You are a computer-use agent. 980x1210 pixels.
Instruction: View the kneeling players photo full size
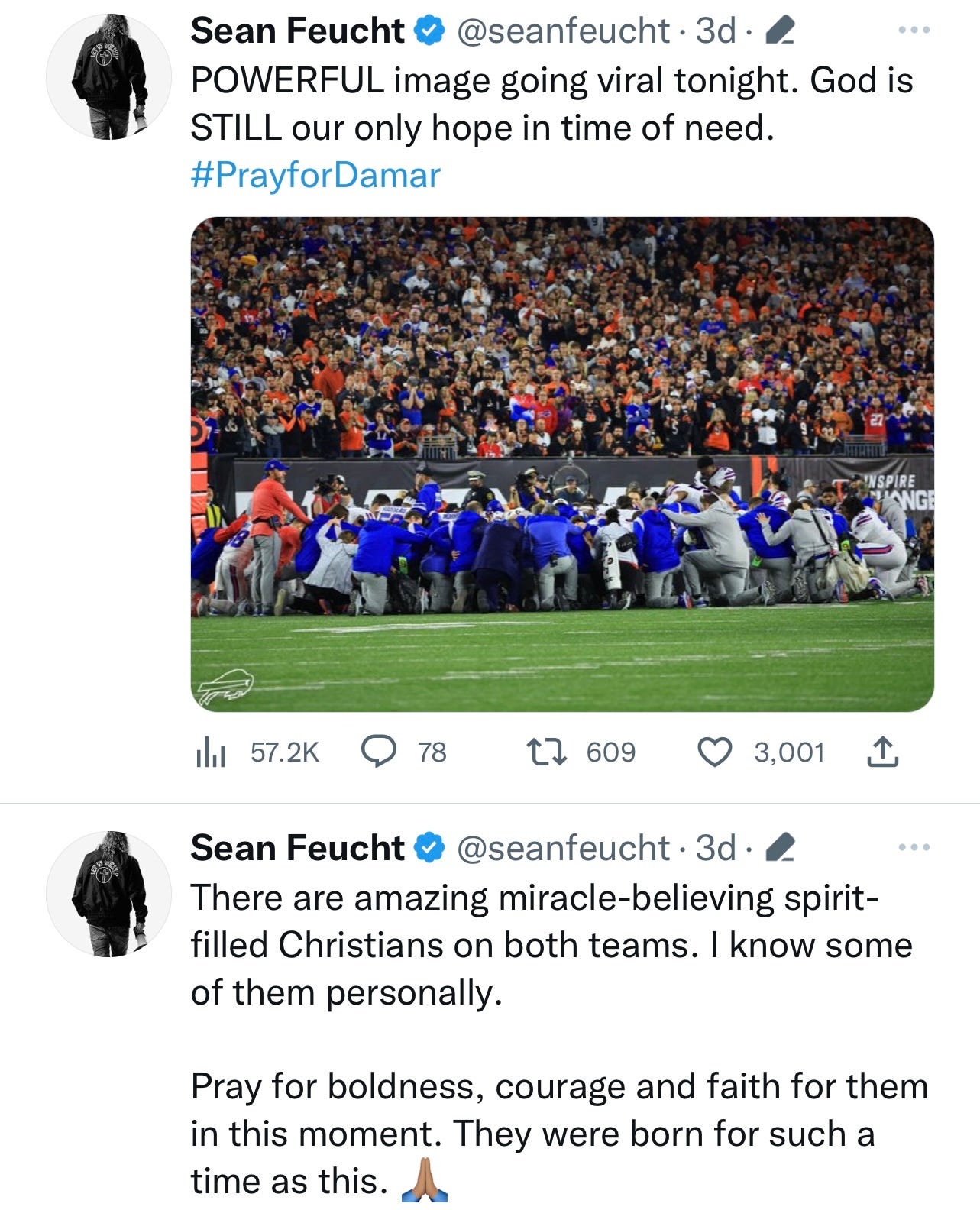coord(562,464)
